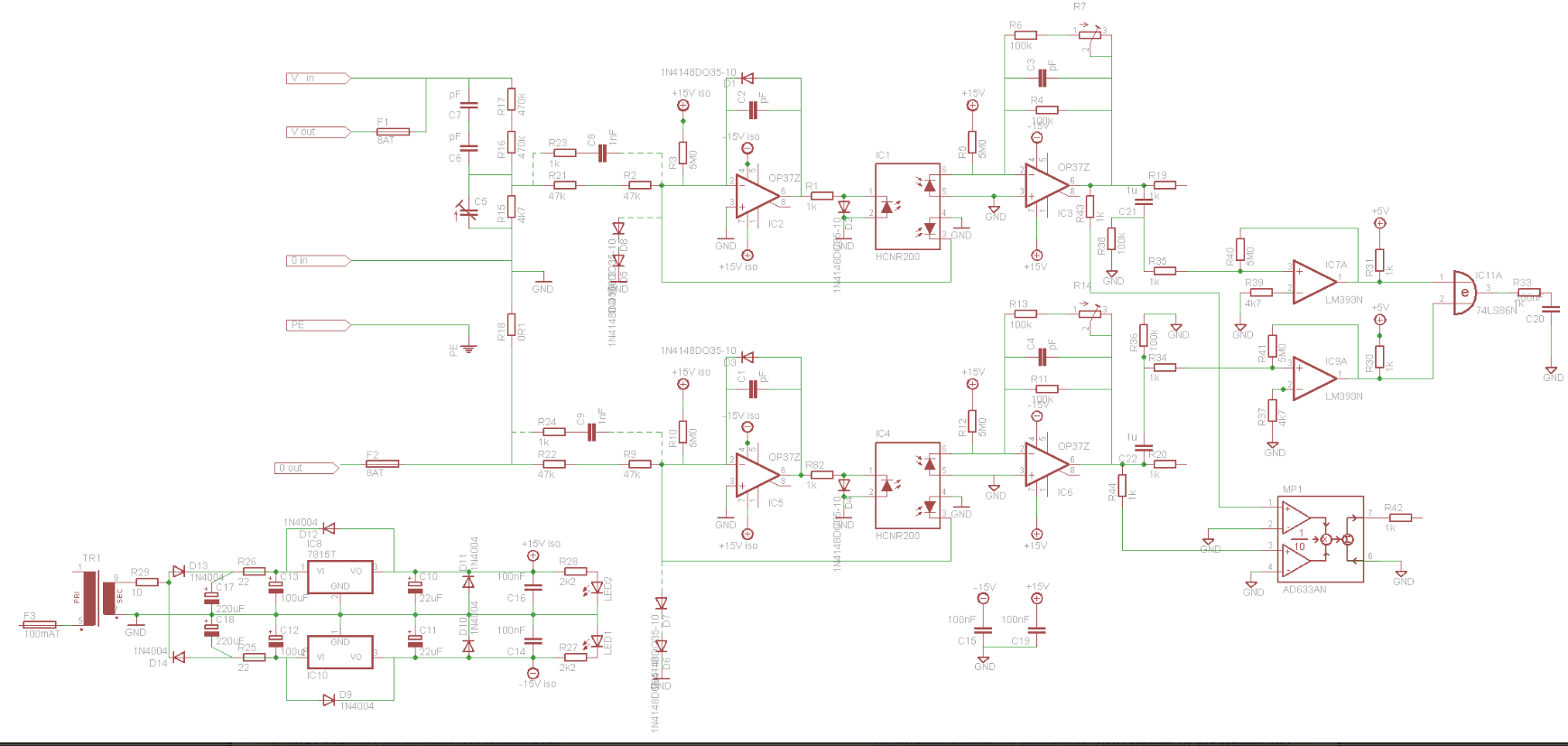Select the MP1 AD633AN multiplier block
The image size is (1568, 746).
tap(1321, 539)
